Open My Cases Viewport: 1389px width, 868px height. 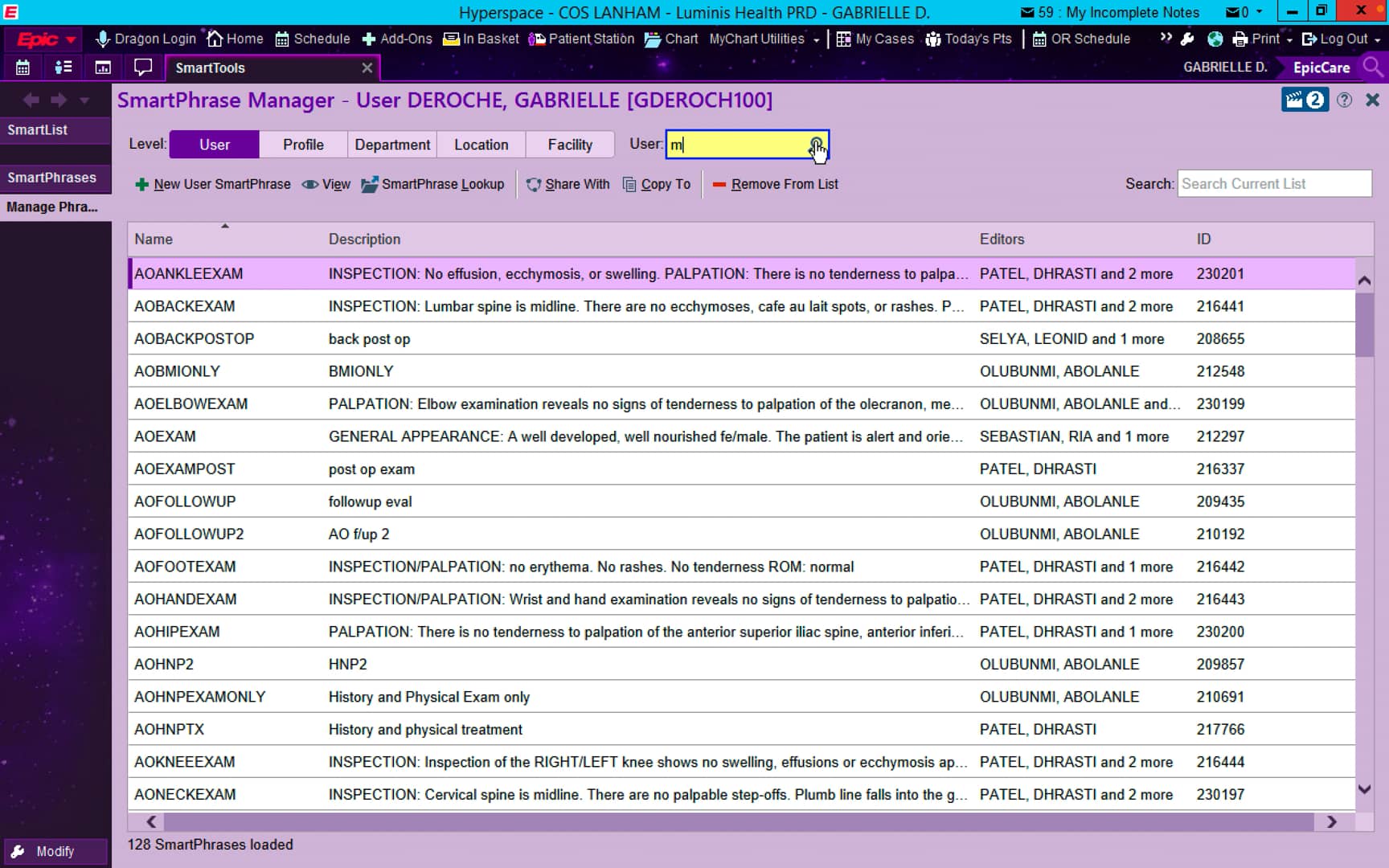point(875,39)
